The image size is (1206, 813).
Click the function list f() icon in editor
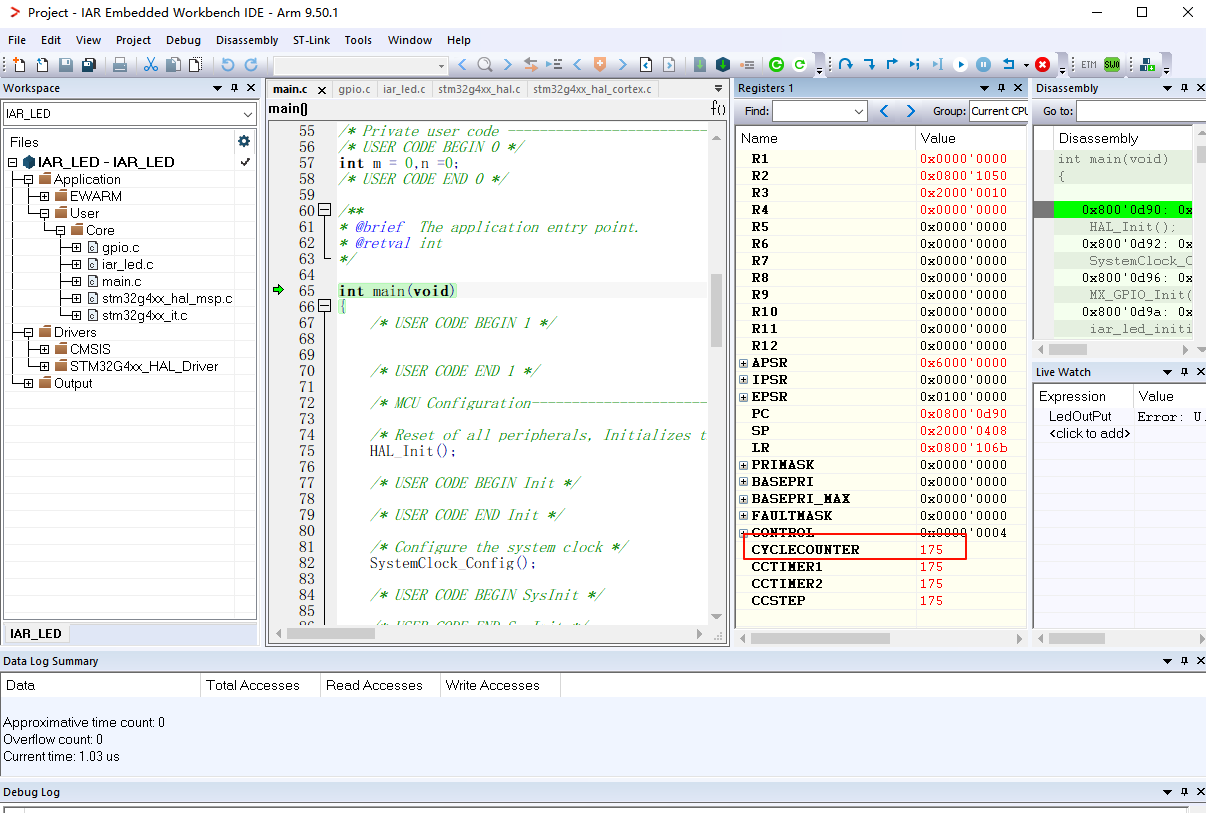click(718, 108)
